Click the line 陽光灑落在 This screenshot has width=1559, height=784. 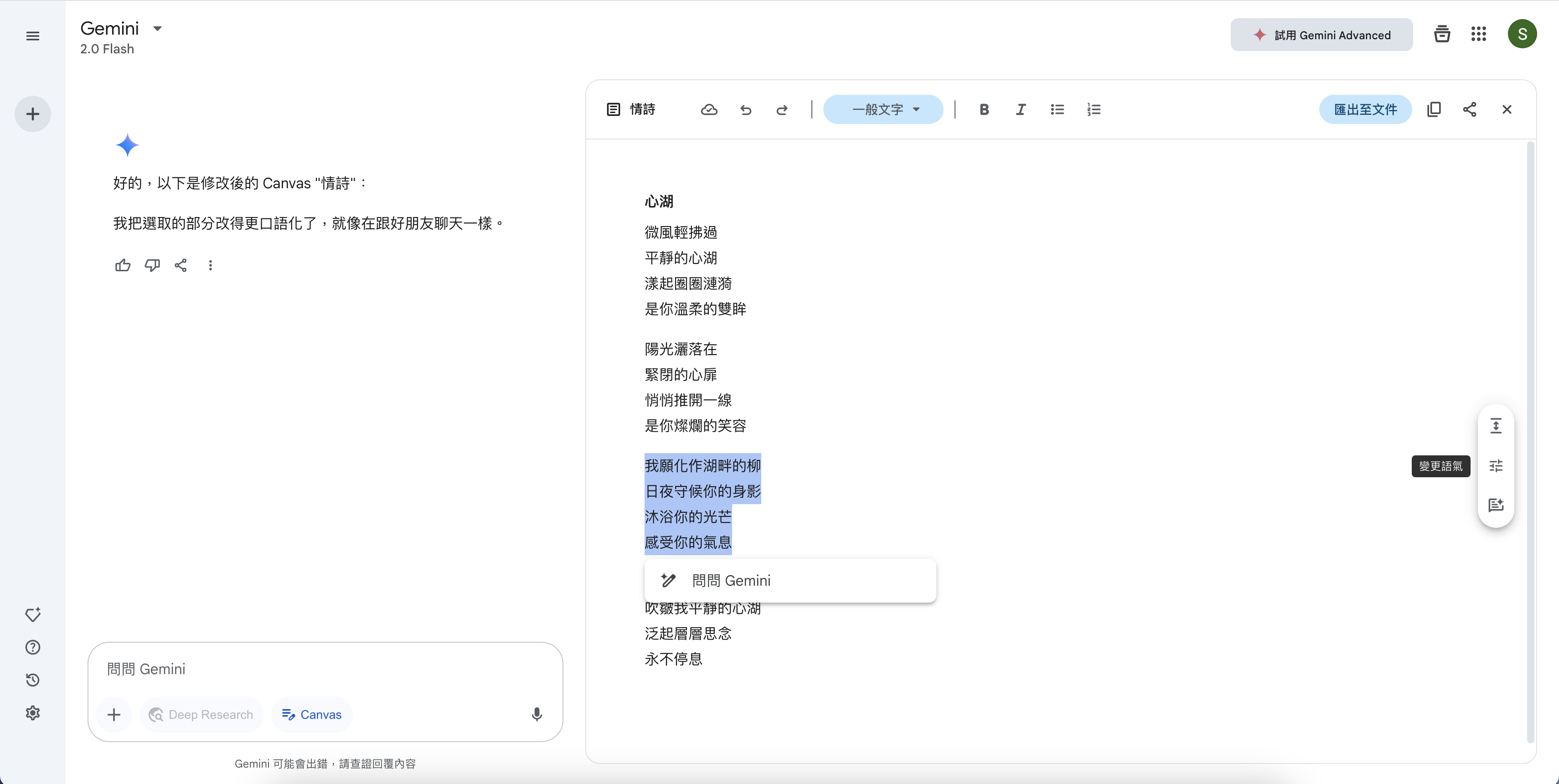(681, 349)
